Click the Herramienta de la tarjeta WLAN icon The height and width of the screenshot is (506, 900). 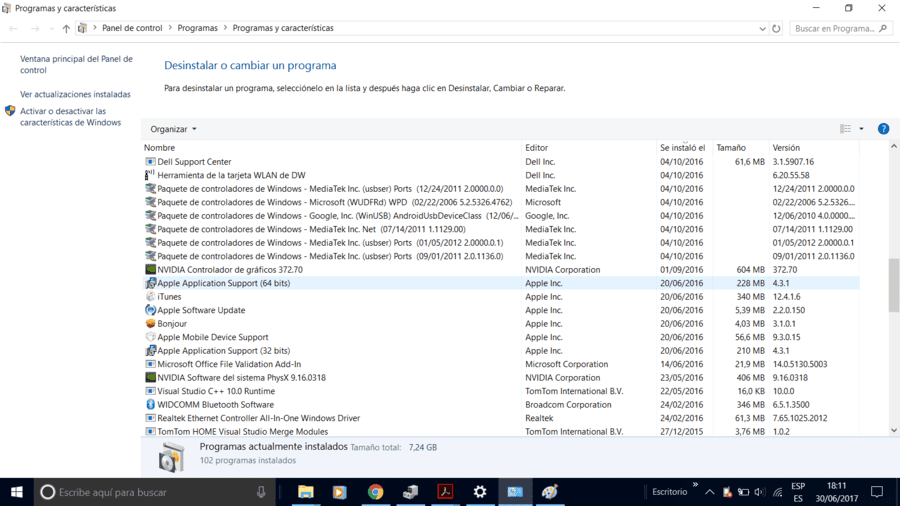150,175
